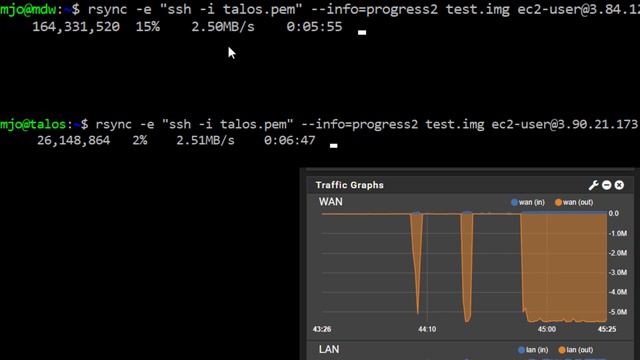Click the 45:25 time axis label

[607, 329]
